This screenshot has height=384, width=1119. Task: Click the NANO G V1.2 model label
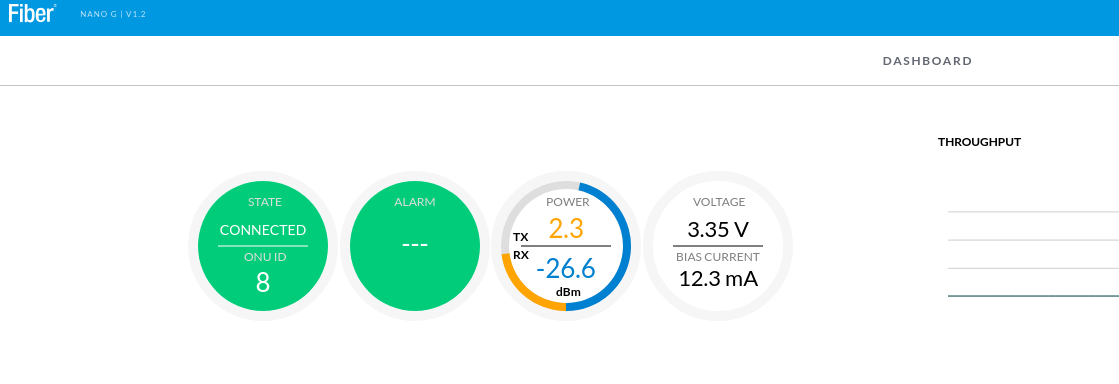[113, 14]
